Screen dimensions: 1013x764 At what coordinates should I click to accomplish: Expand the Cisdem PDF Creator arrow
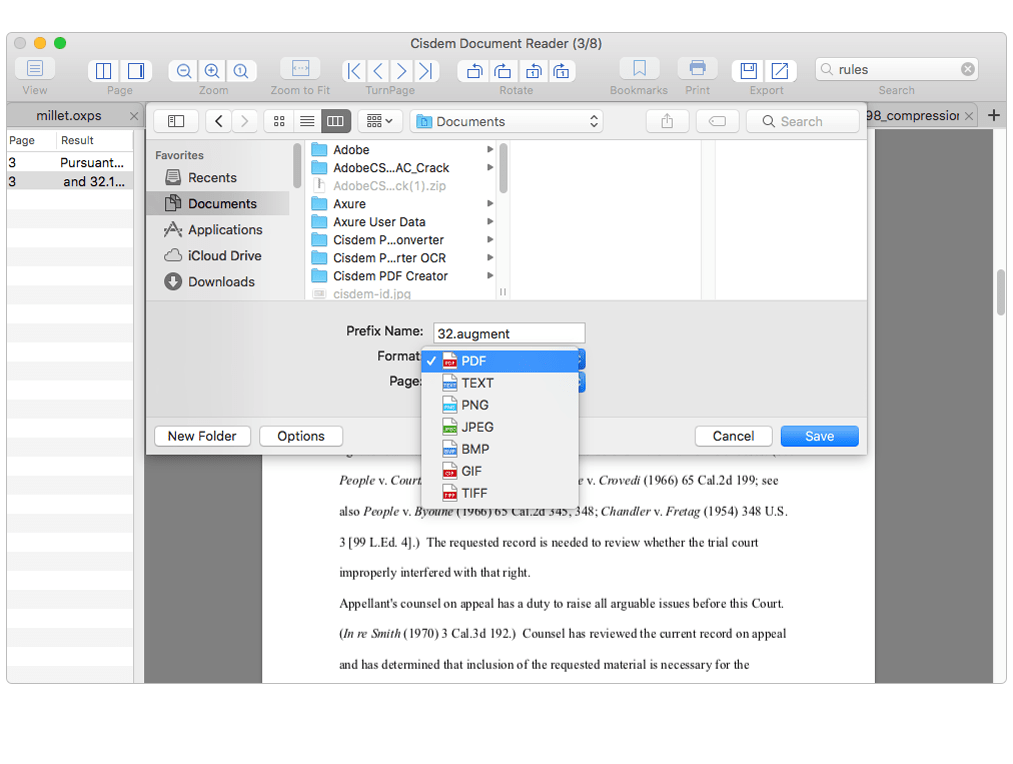[490, 276]
